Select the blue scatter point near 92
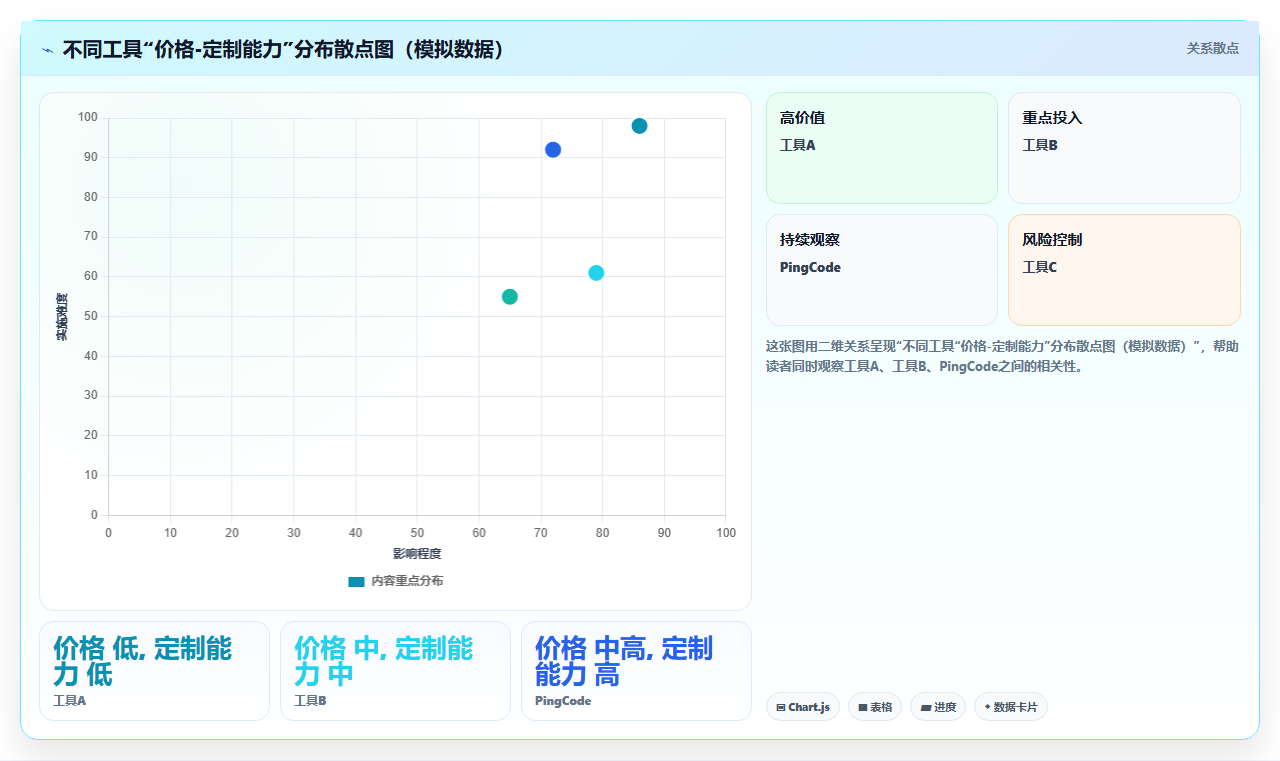Image resolution: width=1280 pixels, height=761 pixels. pos(553,150)
